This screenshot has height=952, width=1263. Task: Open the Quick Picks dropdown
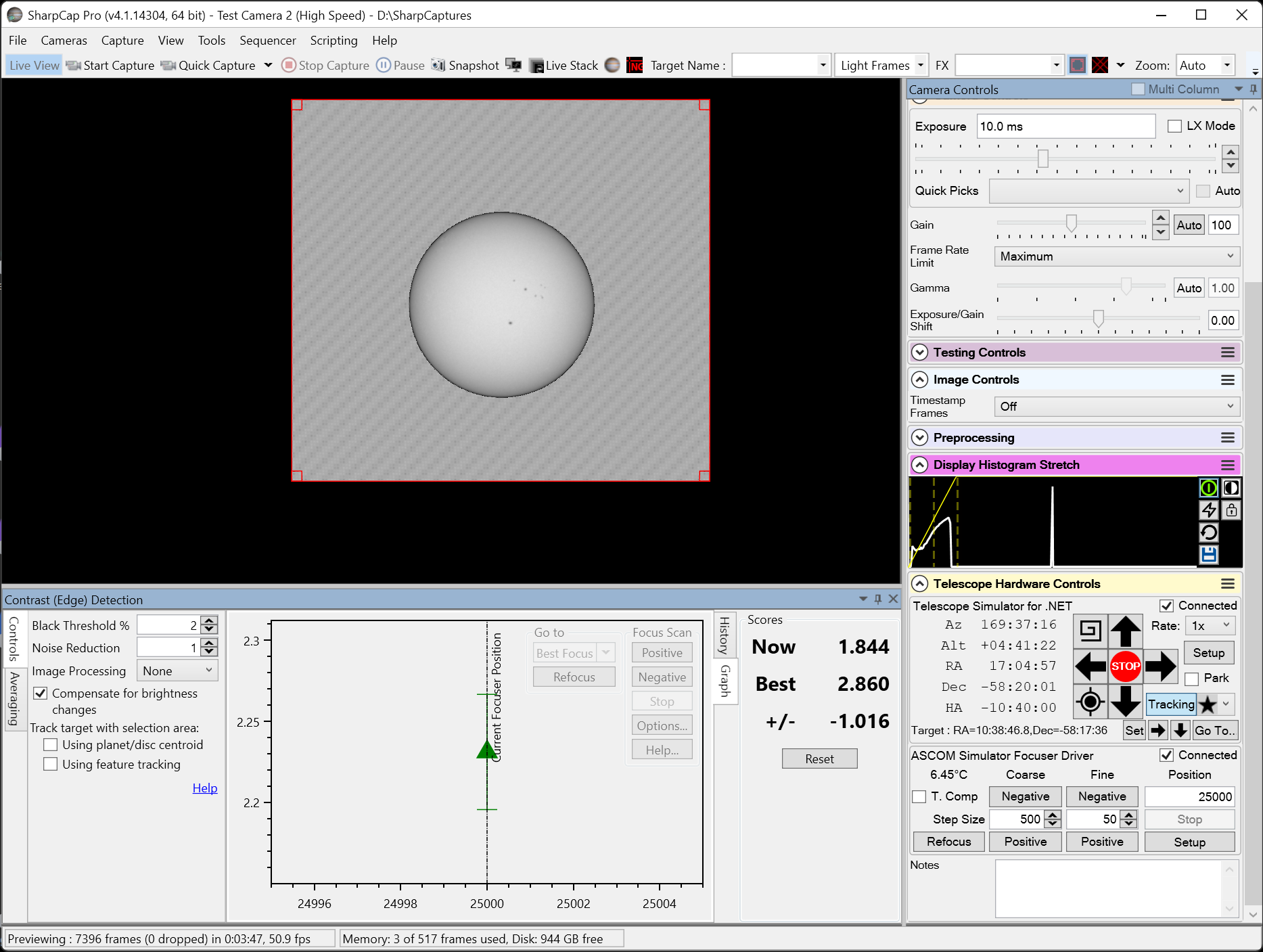point(1088,191)
